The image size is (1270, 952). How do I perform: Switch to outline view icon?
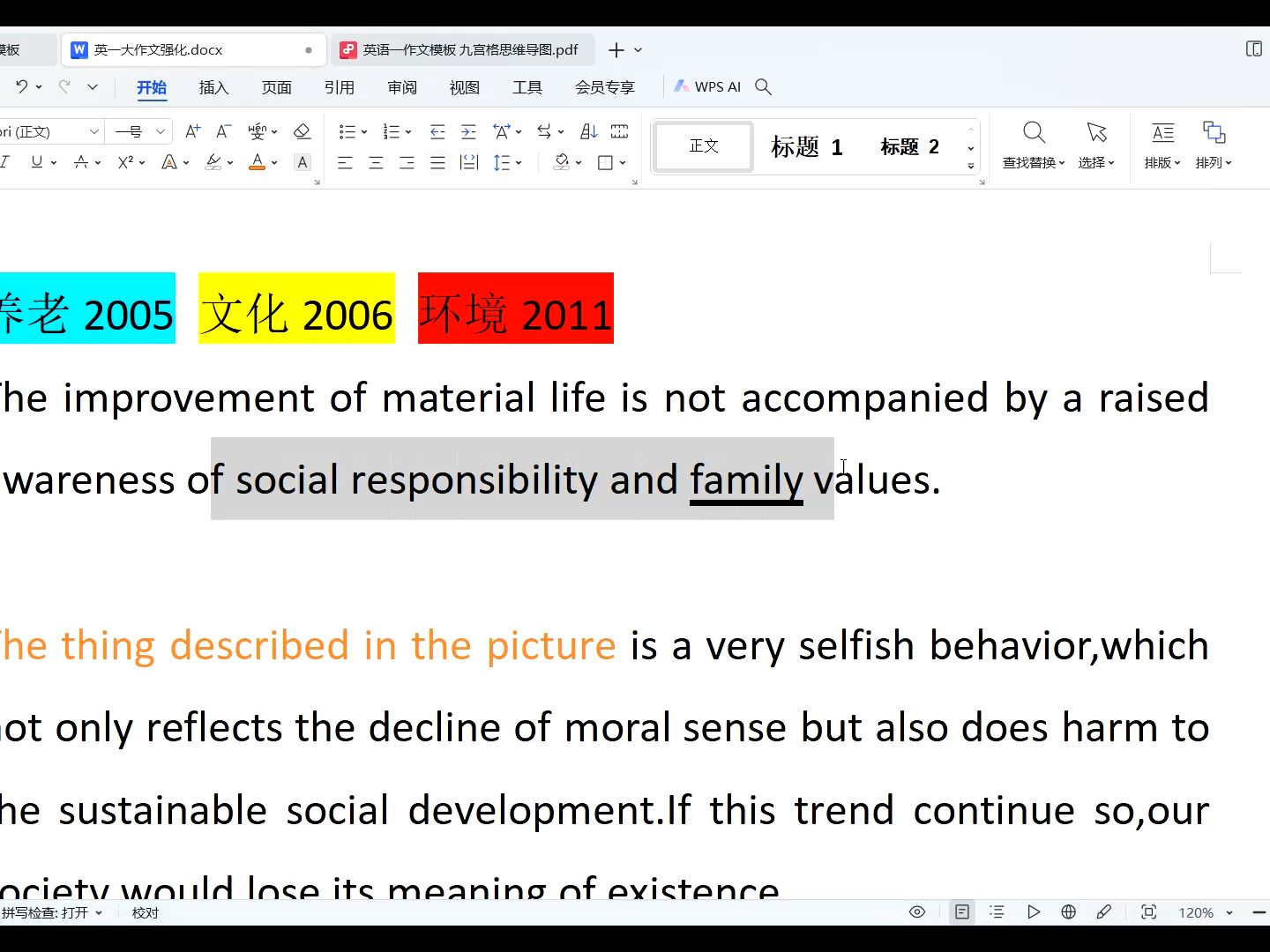pyautogui.click(x=997, y=912)
